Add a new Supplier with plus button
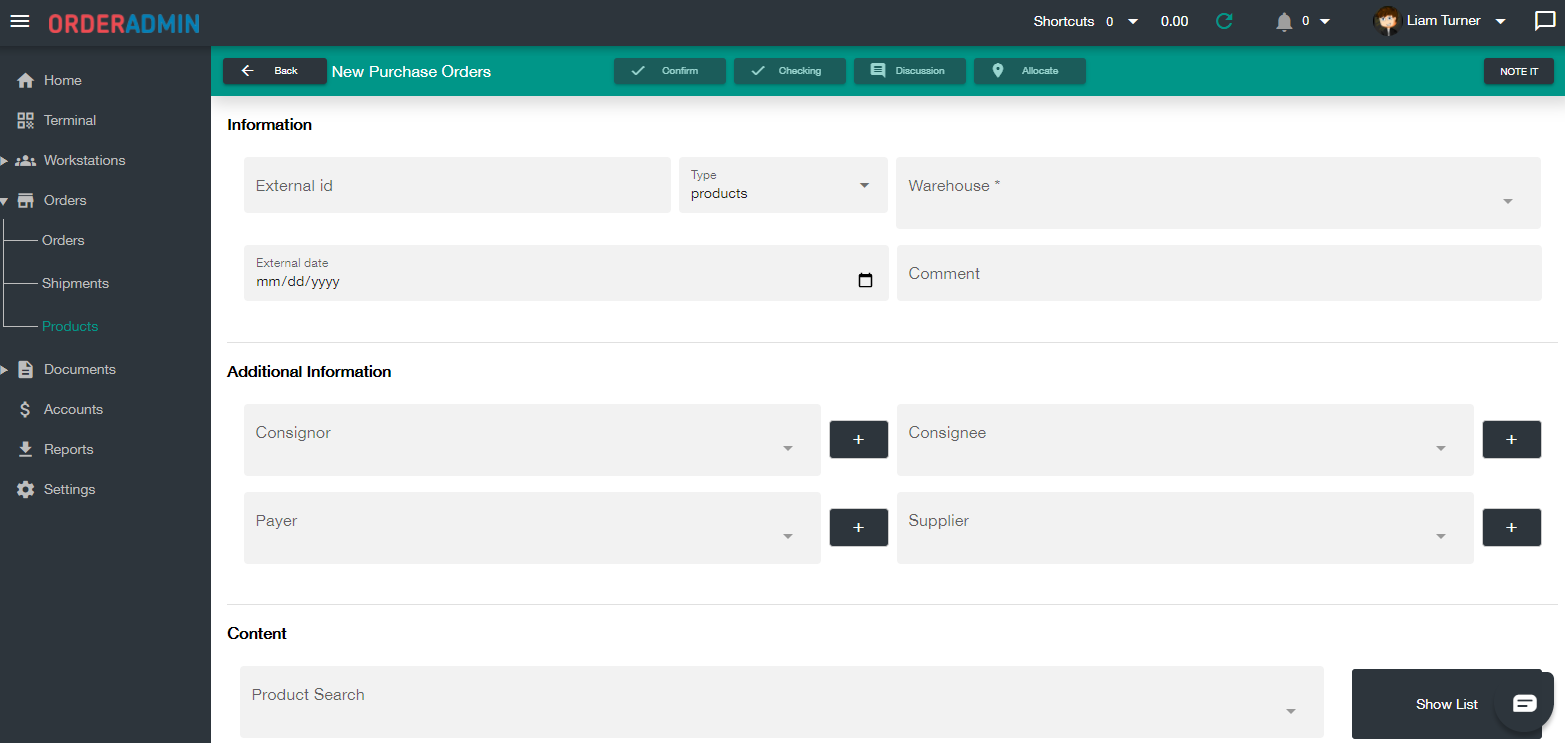This screenshot has width=1565, height=743. tap(1512, 528)
